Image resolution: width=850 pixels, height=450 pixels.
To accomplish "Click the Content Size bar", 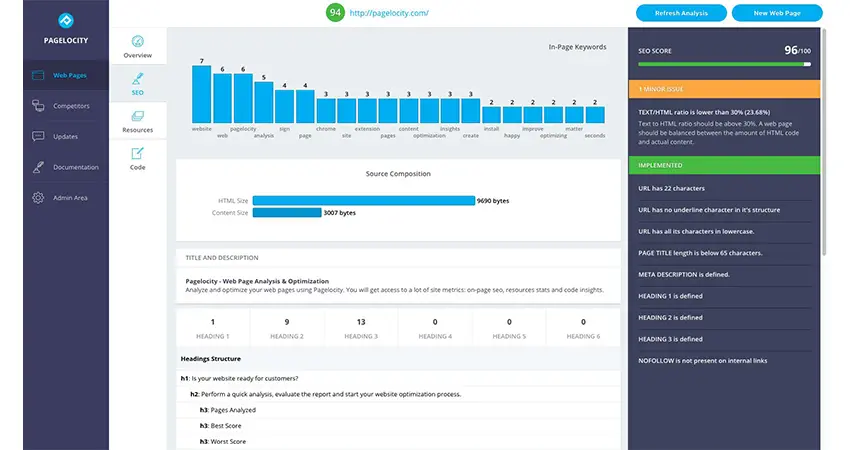I will pos(287,213).
